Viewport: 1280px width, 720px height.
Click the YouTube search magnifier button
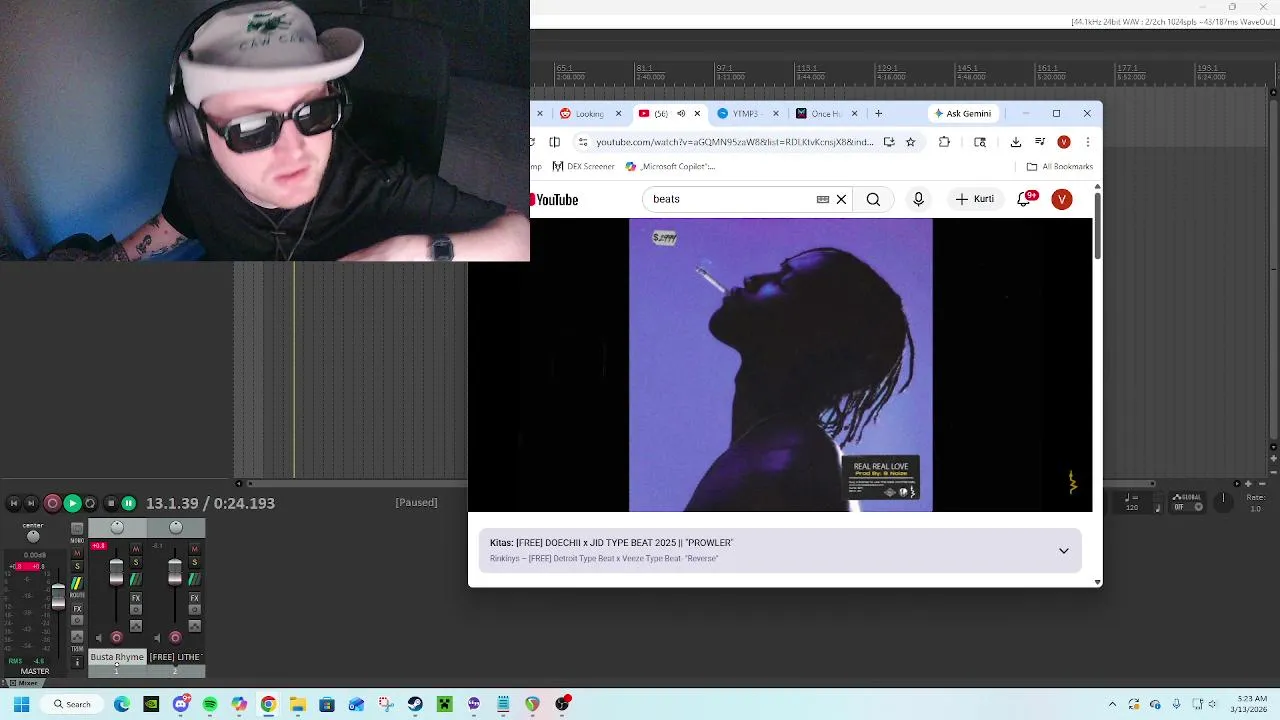pyautogui.click(x=873, y=199)
